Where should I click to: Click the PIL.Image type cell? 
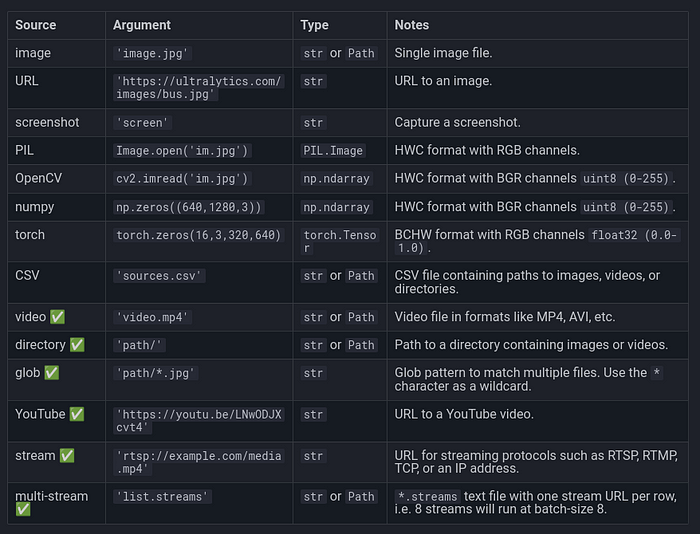(334, 151)
